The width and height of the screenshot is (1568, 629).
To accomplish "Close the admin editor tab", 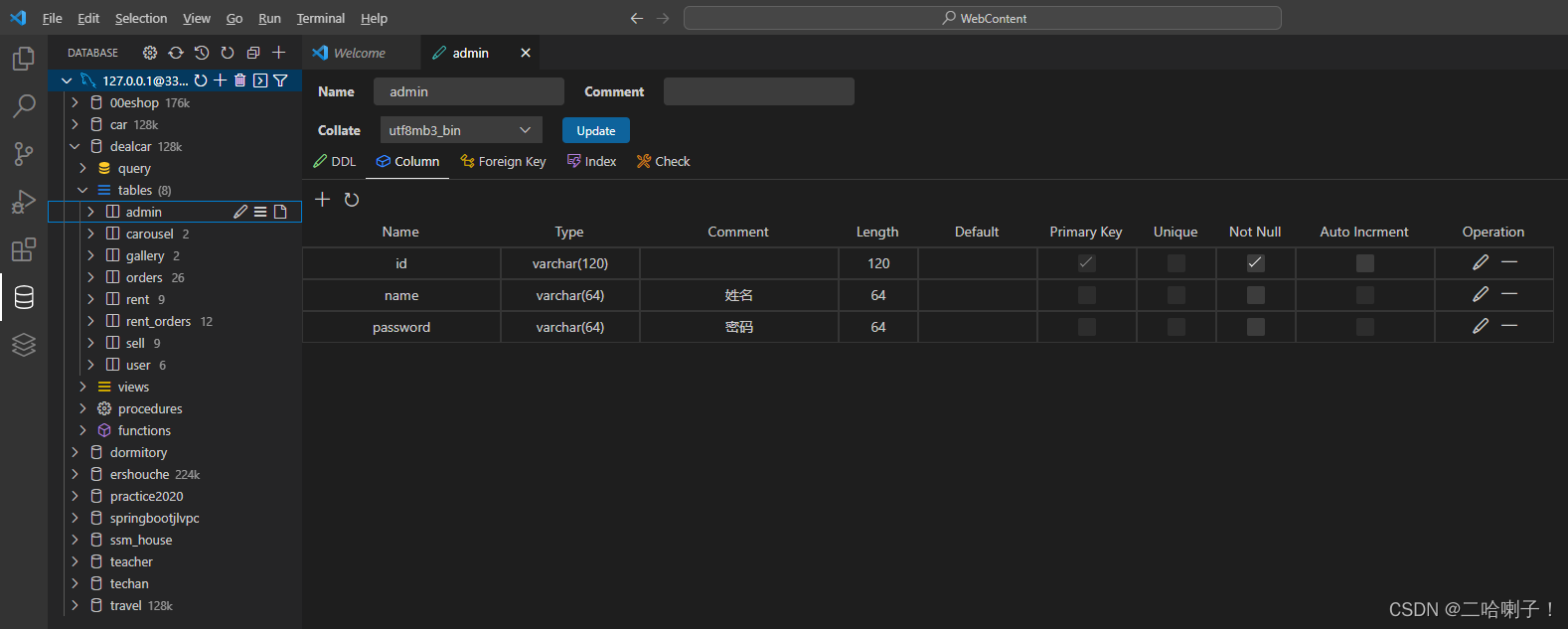I will pos(526,53).
